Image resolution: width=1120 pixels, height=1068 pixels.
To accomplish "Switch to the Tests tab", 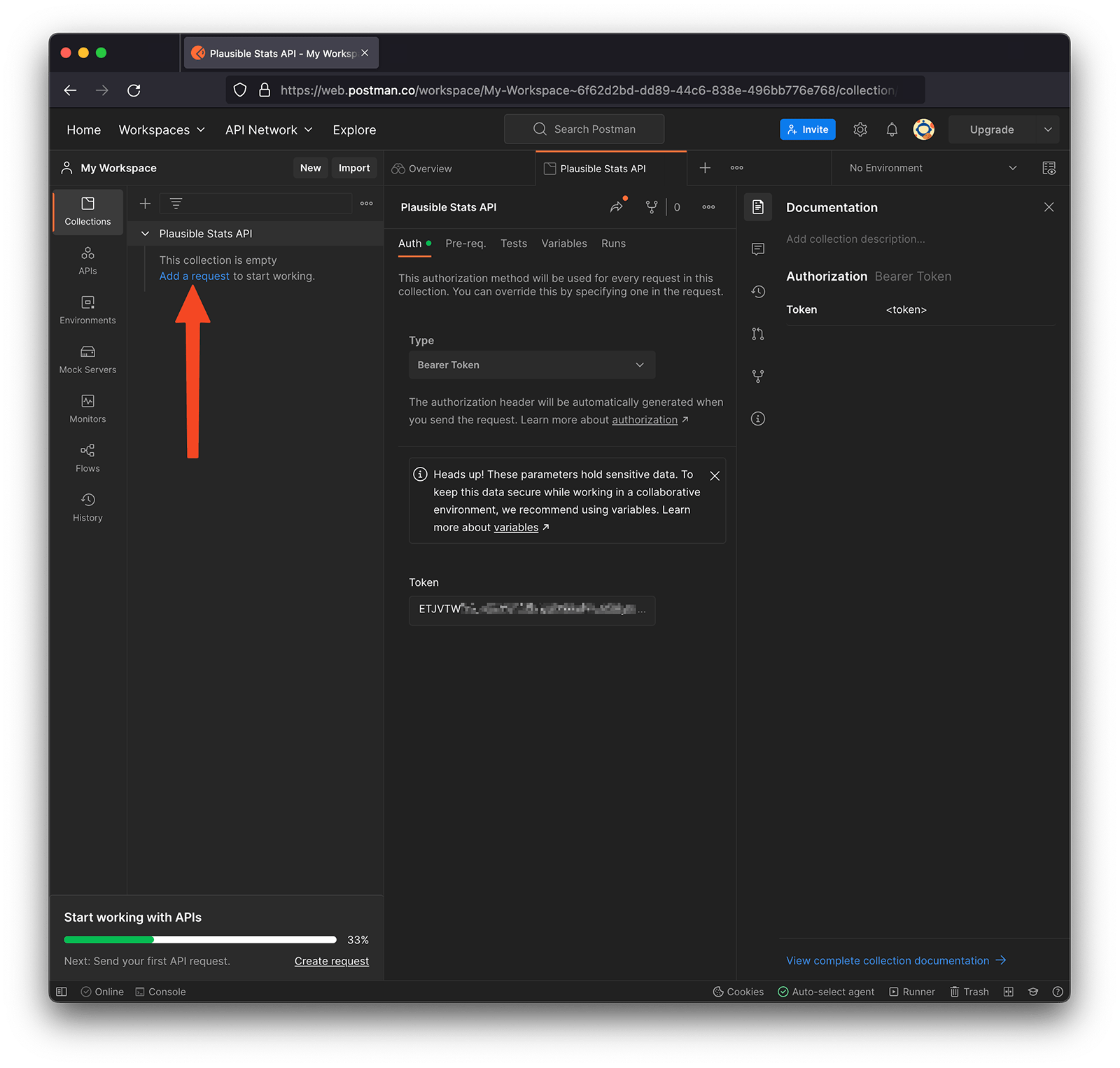I will click(513, 244).
